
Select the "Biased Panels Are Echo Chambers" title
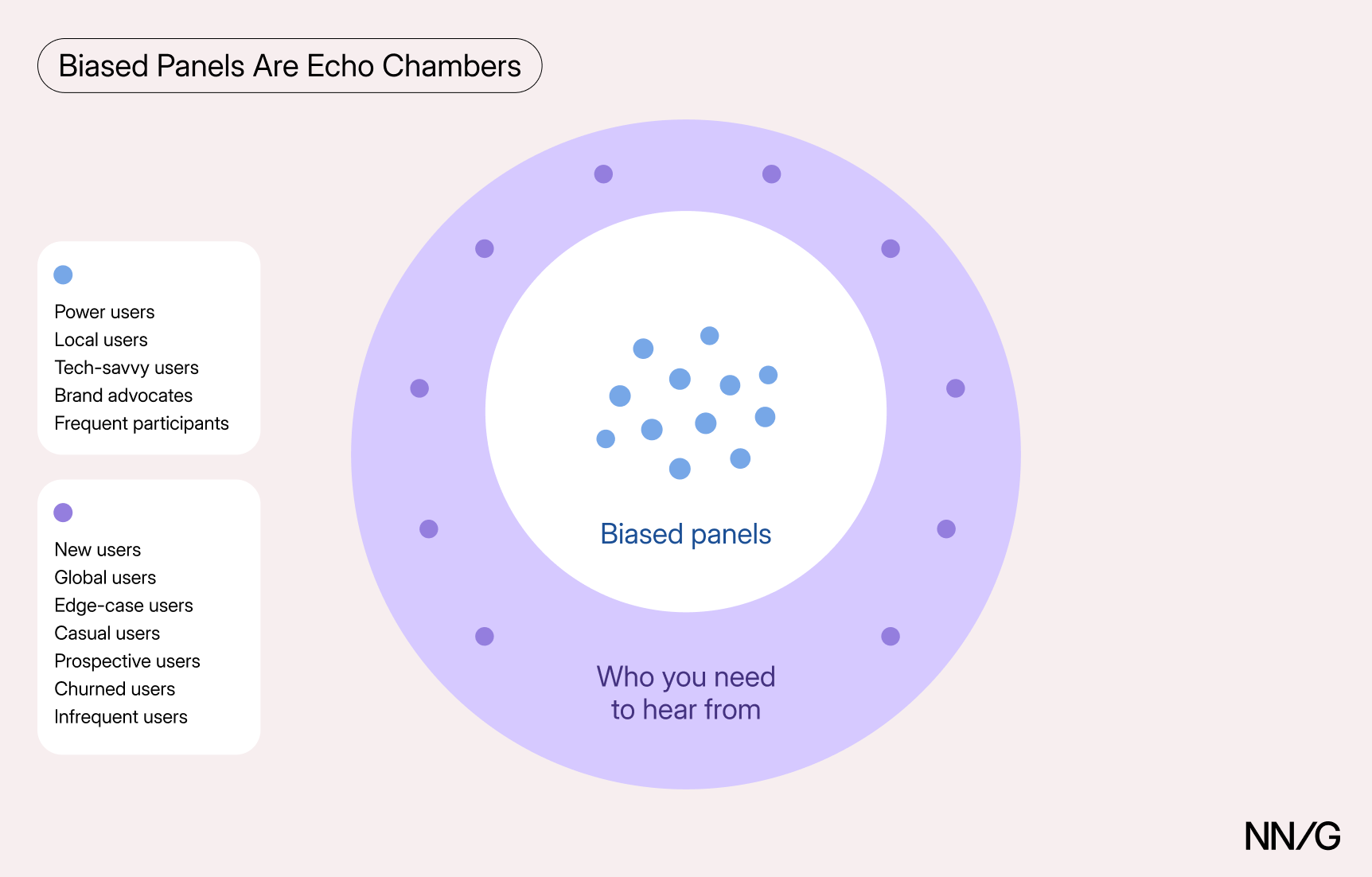click(x=290, y=66)
